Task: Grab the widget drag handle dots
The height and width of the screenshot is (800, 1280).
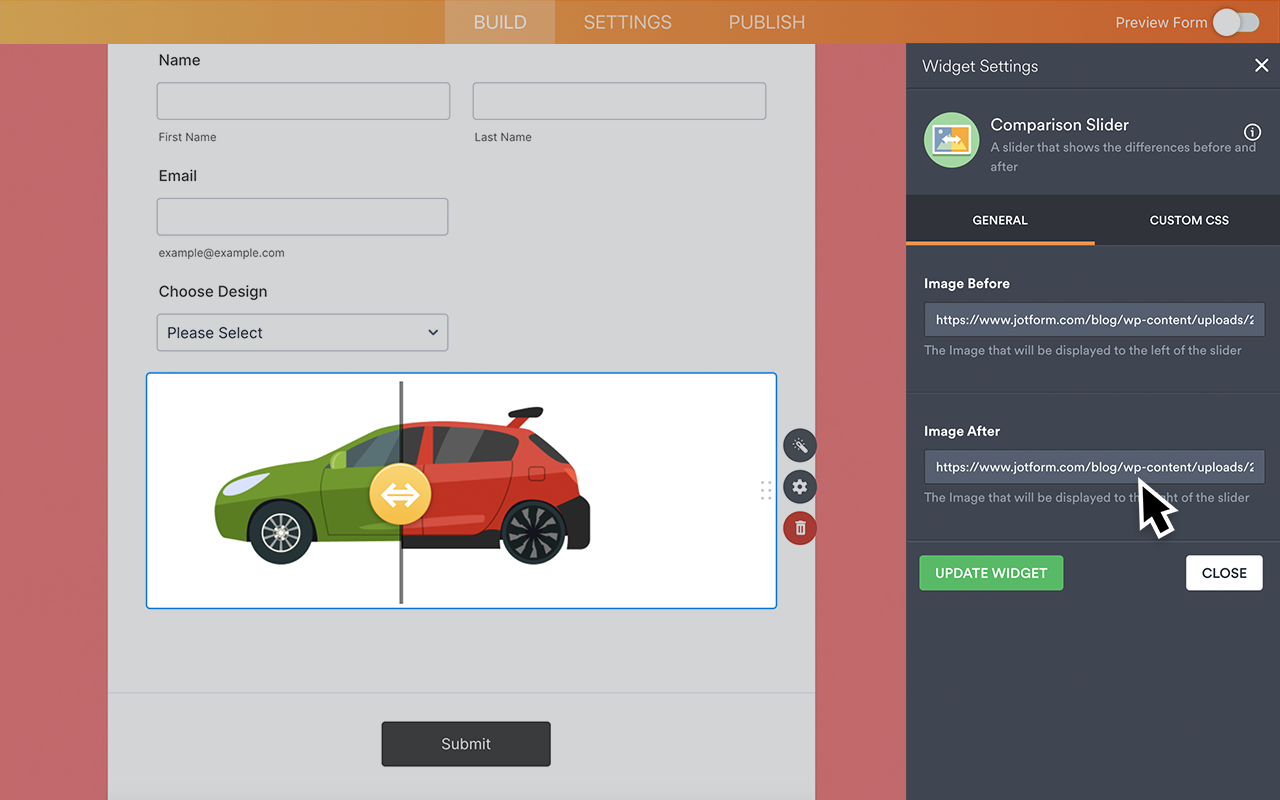Action: [766, 490]
